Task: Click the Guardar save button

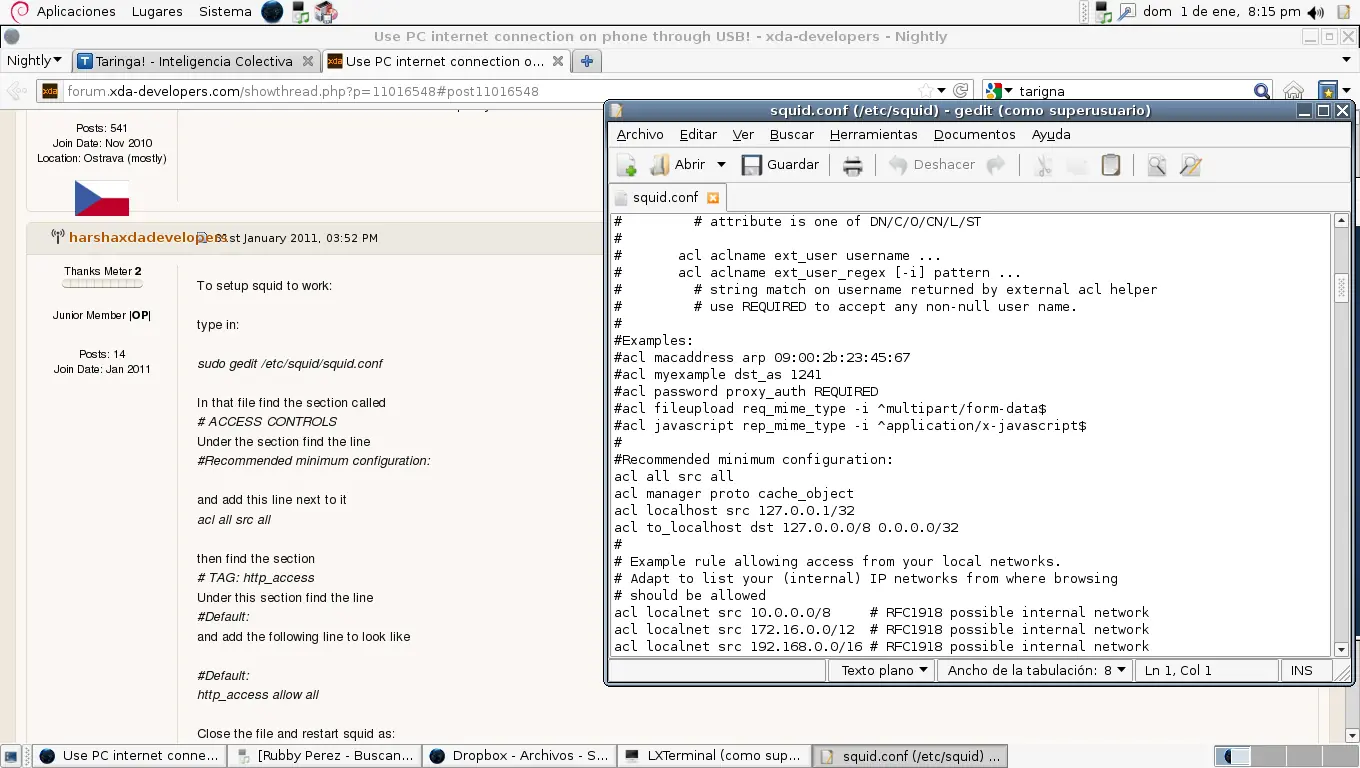Action: tap(780, 165)
